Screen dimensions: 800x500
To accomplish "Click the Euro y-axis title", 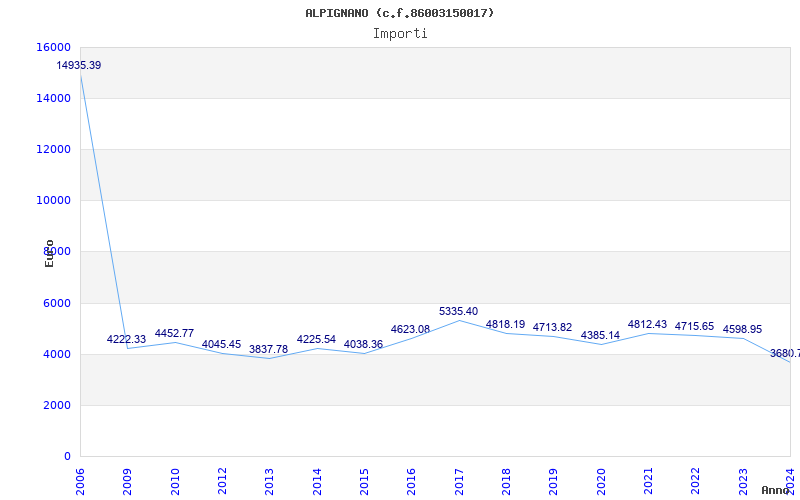I will point(49,253).
